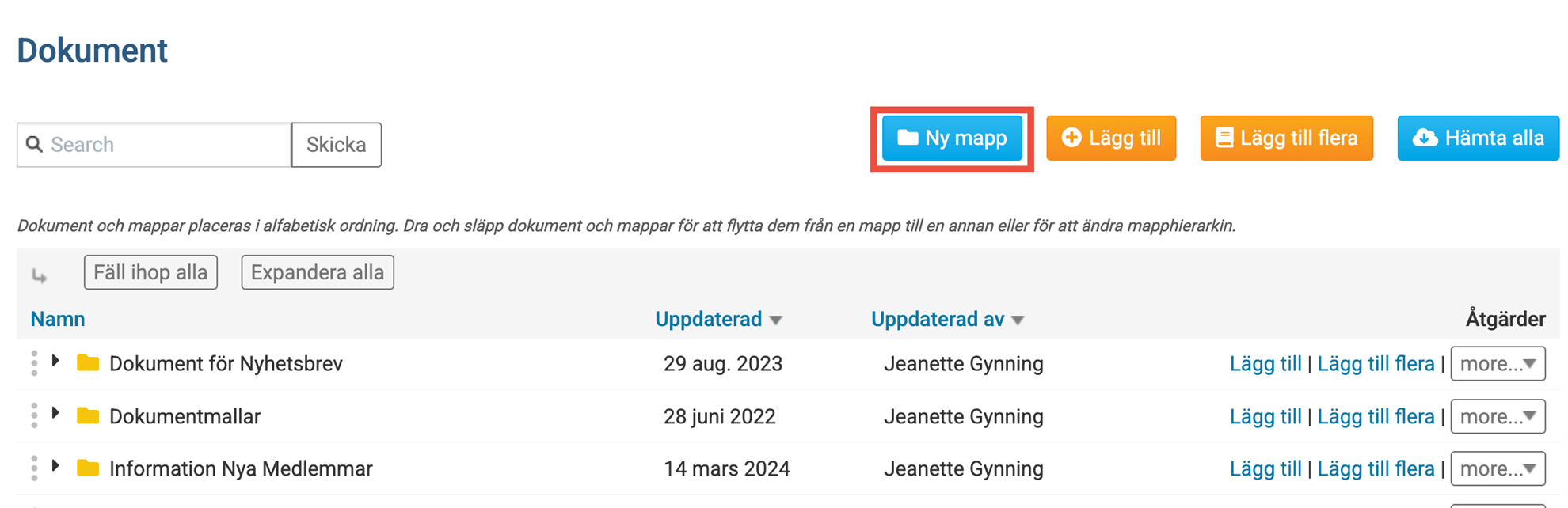Collapse all with Fäll ihop alla
Viewport: 1568px width, 508px height.
(150, 272)
